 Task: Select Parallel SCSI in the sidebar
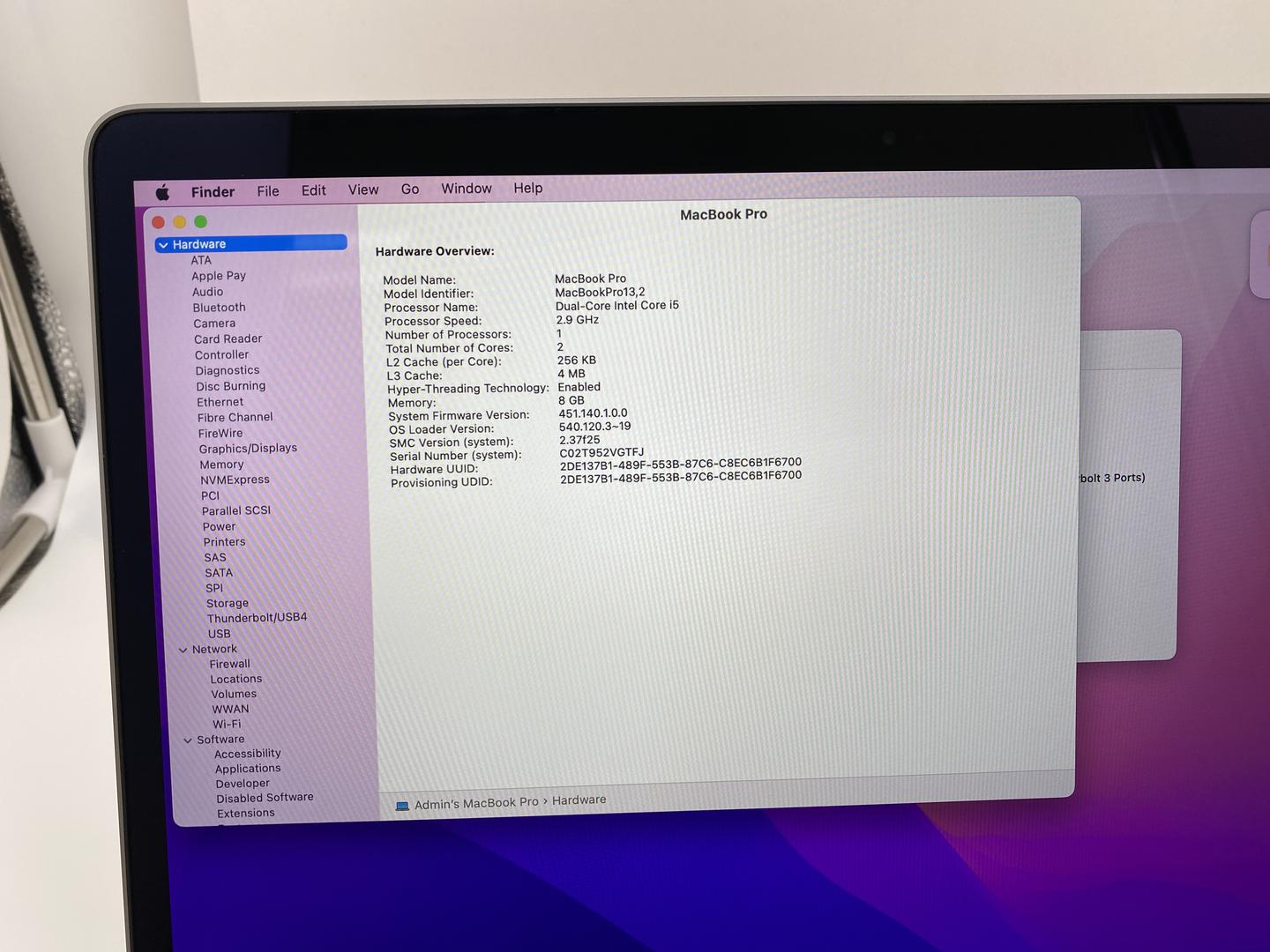pyautogui.click(x=236, y=511)
